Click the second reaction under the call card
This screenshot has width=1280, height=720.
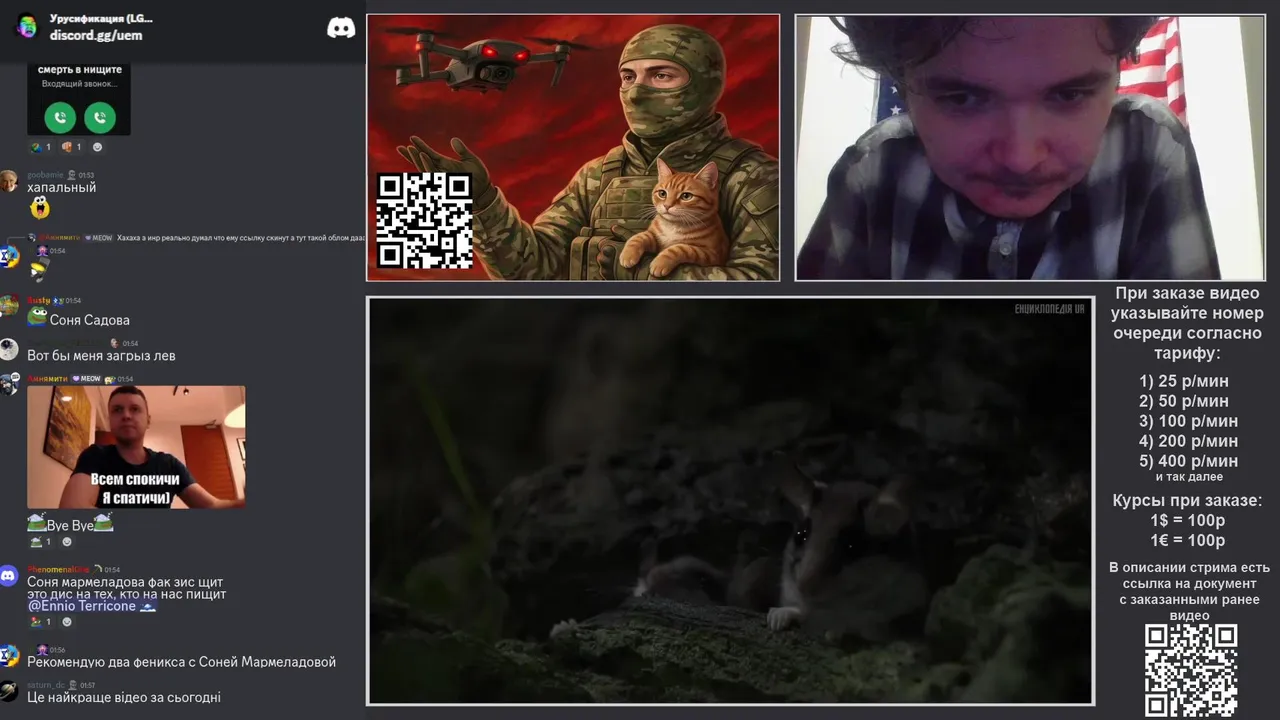71,147
